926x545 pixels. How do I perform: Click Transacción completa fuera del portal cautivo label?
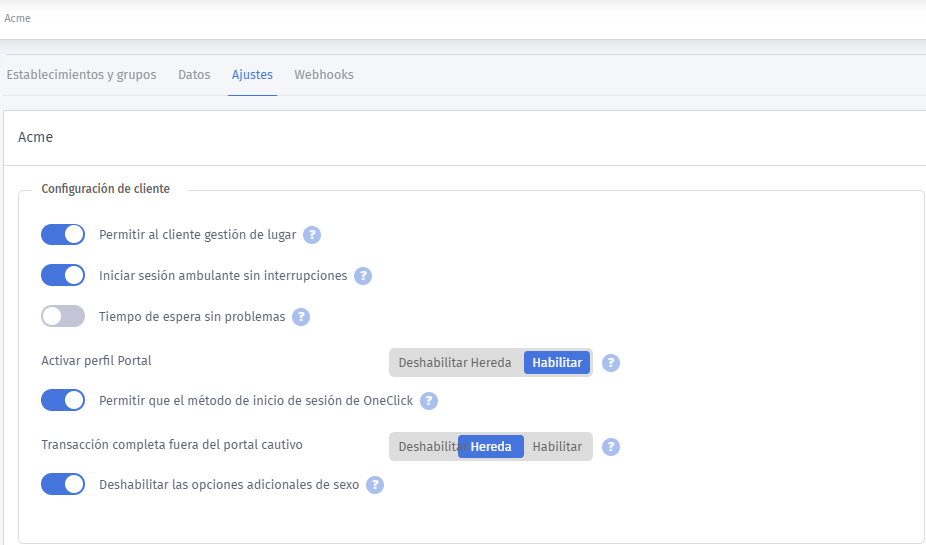[172, 445]
